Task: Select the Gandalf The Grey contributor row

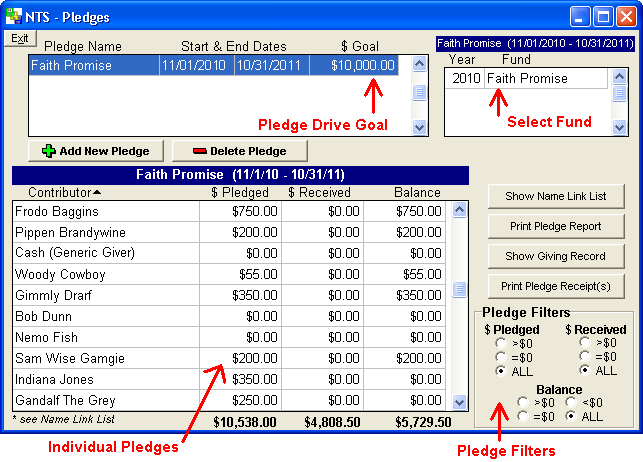Action: pos(229,400)
